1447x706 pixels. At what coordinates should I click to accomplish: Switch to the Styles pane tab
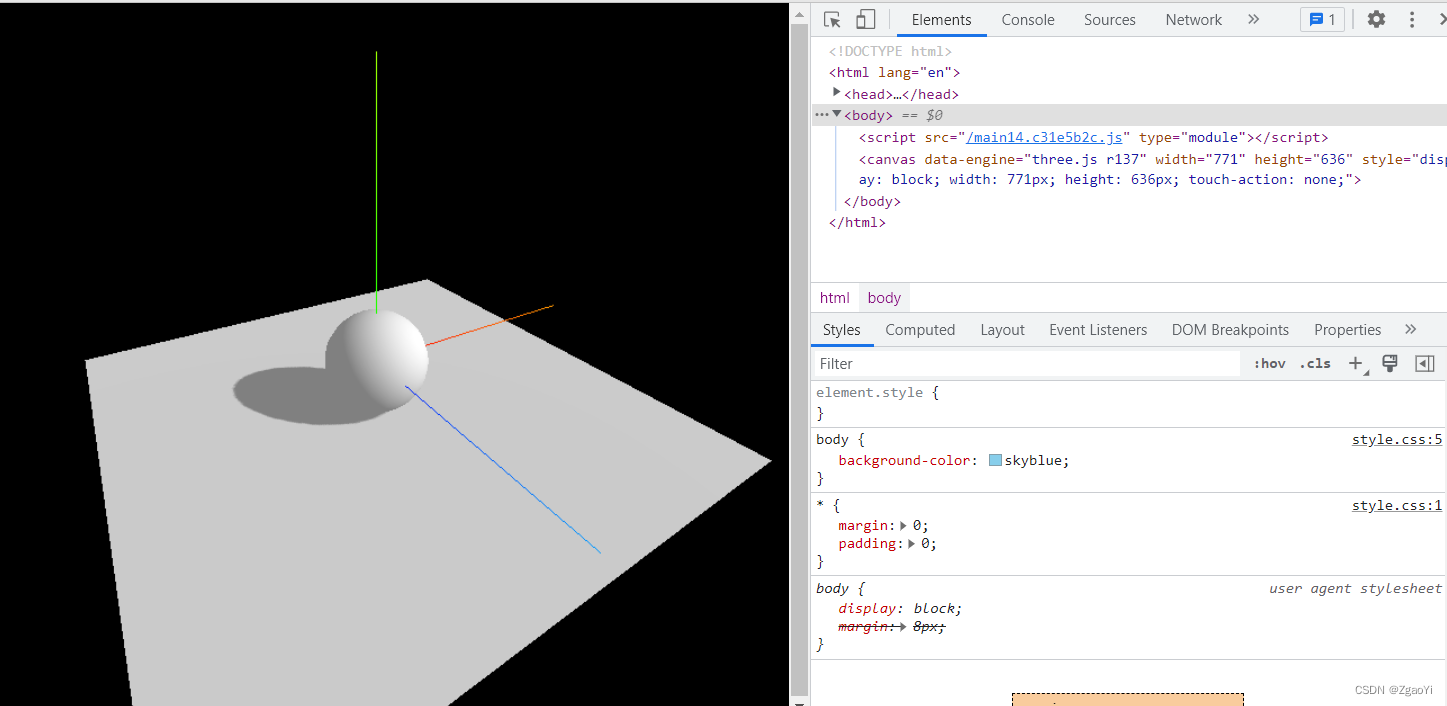(841, 330)
